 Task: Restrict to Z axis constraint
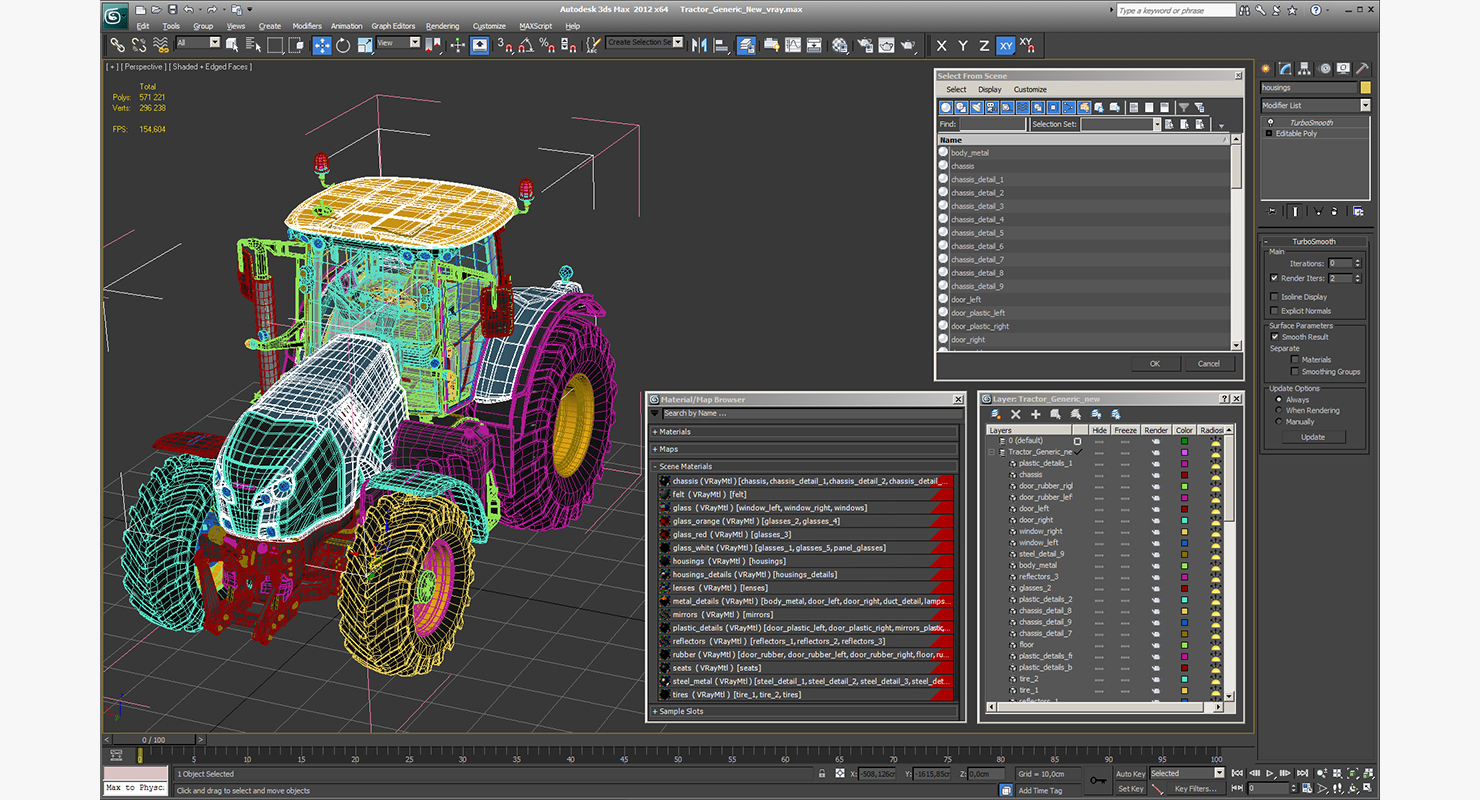(984, 45)
